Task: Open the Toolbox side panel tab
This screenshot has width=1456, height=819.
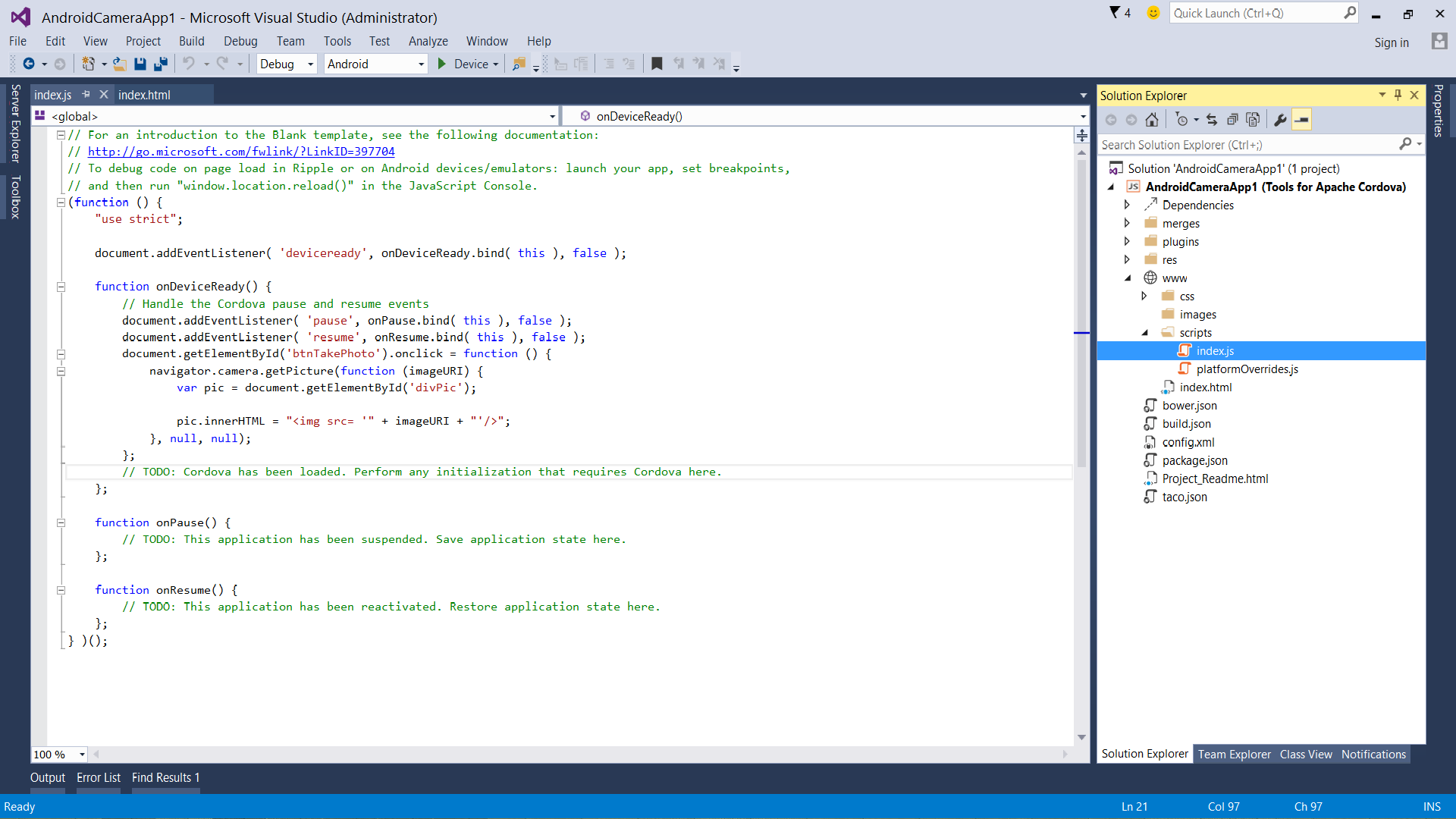Action: tap(15, 197)
